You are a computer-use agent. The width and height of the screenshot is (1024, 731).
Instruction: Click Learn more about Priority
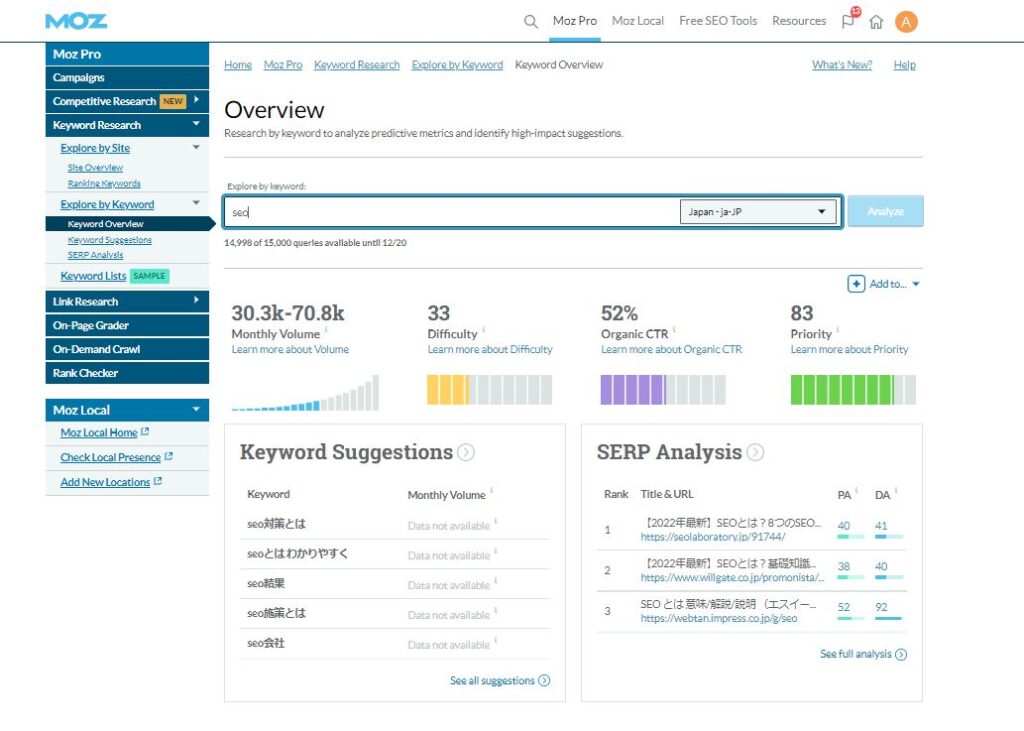(x=849, y=349)
